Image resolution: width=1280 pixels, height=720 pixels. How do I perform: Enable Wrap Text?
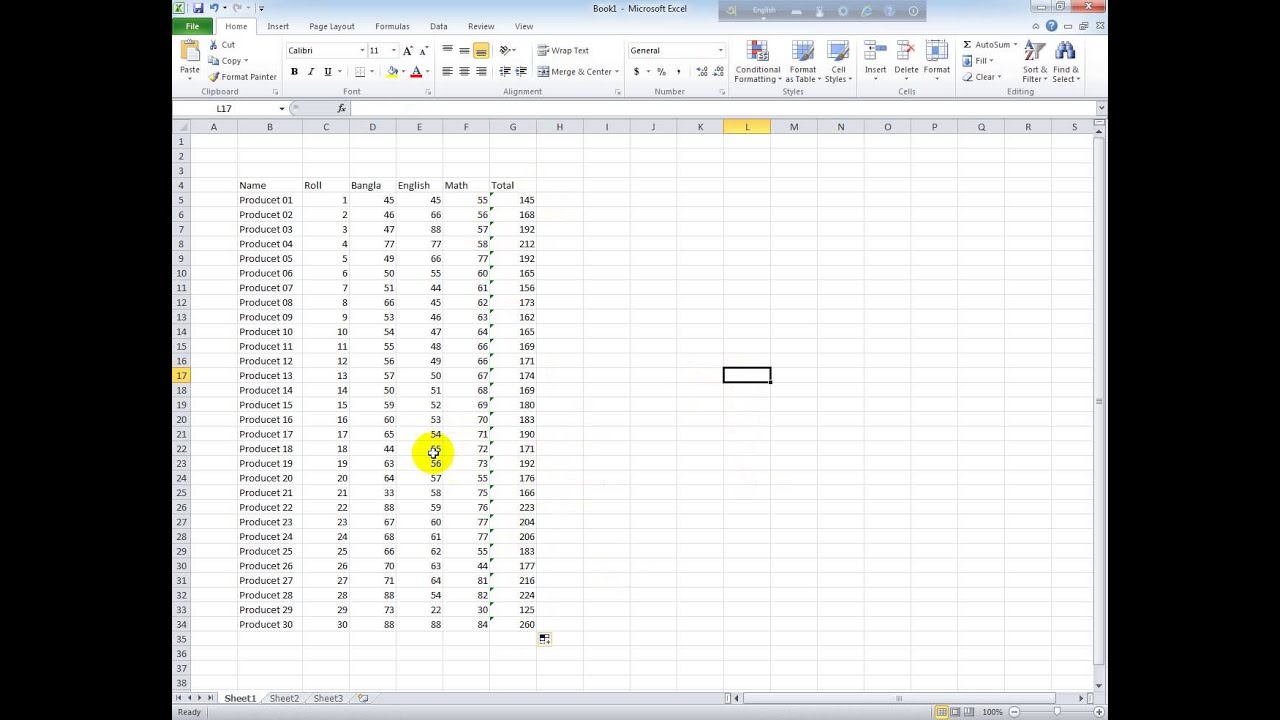(x=563, y=50)
